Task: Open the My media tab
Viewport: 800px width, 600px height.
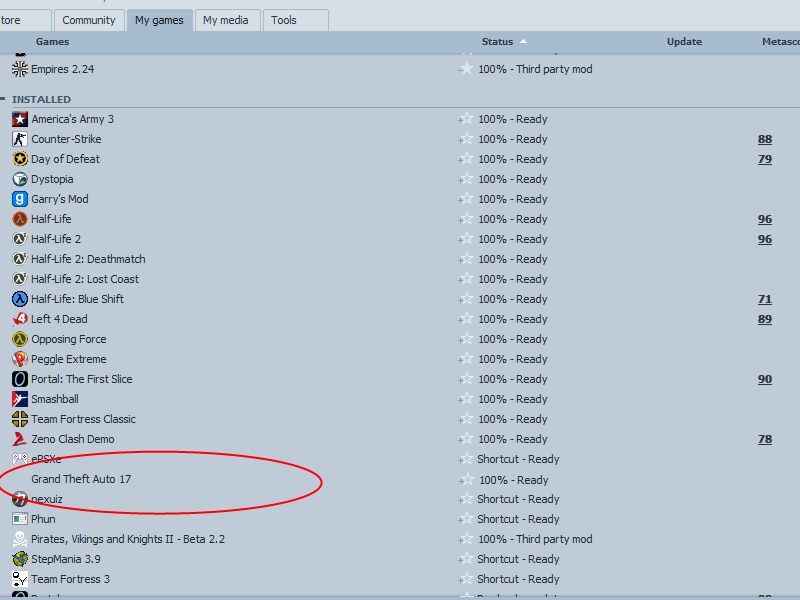Action: (226, 20)
